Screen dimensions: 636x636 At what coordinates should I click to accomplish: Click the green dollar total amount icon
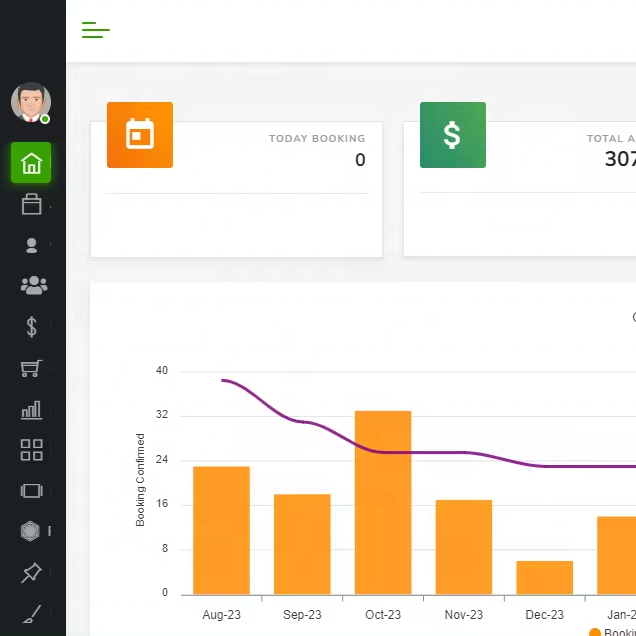coord(452,135)
